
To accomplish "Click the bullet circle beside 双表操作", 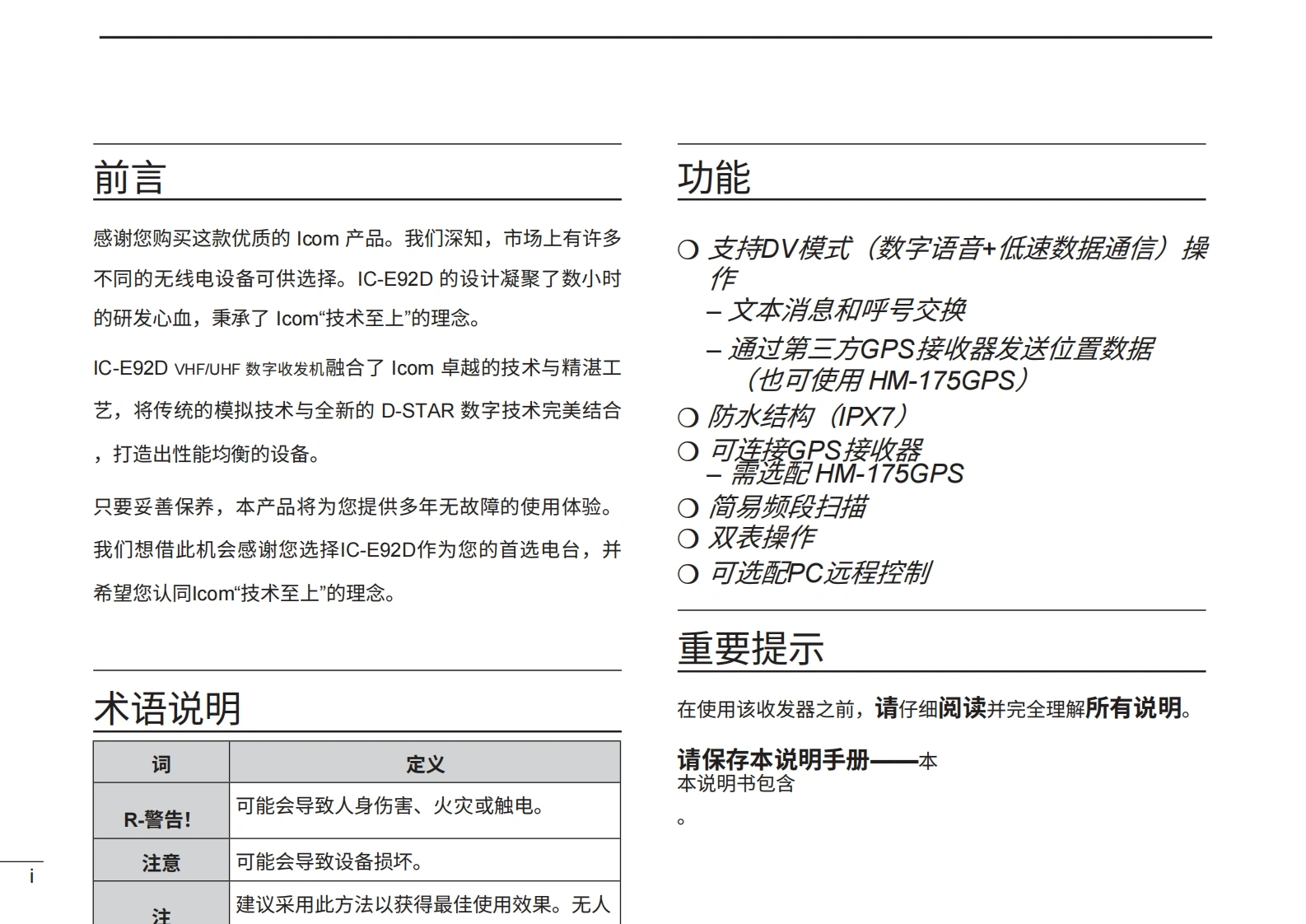I will tap(688, 539).
